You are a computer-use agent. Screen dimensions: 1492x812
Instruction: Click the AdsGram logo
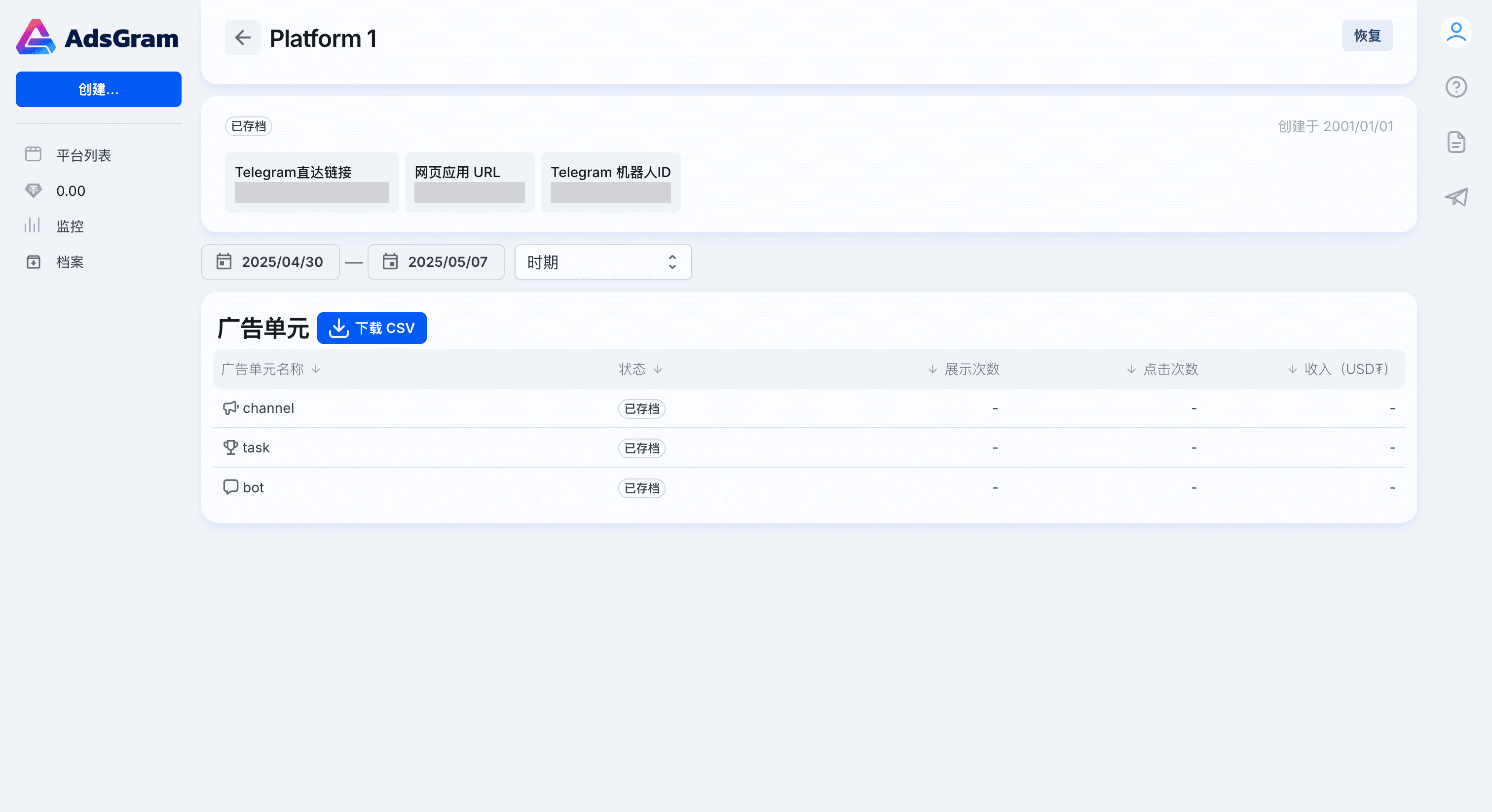[97, 37]
